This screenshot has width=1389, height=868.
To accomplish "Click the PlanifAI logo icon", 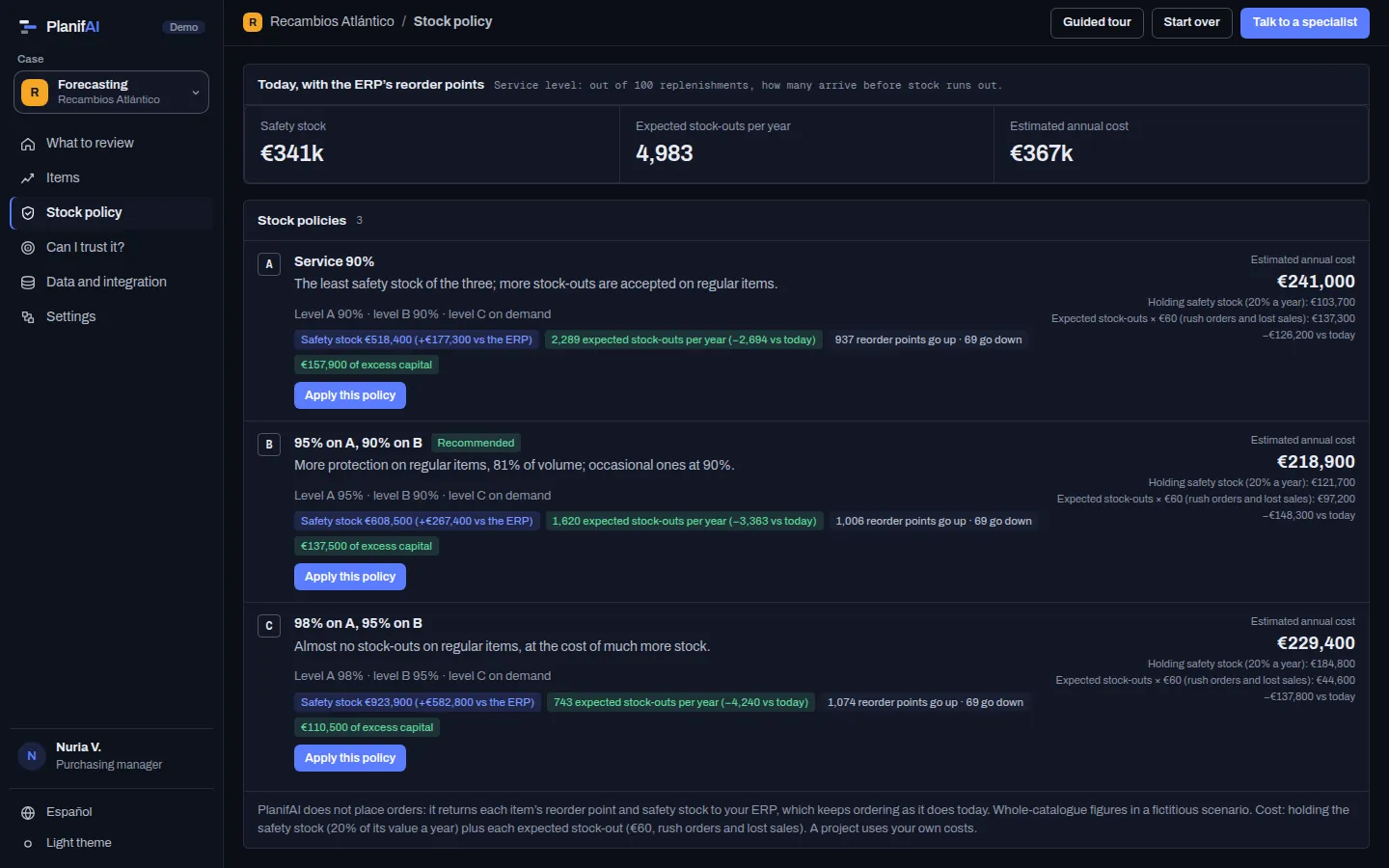I will 28,27.
